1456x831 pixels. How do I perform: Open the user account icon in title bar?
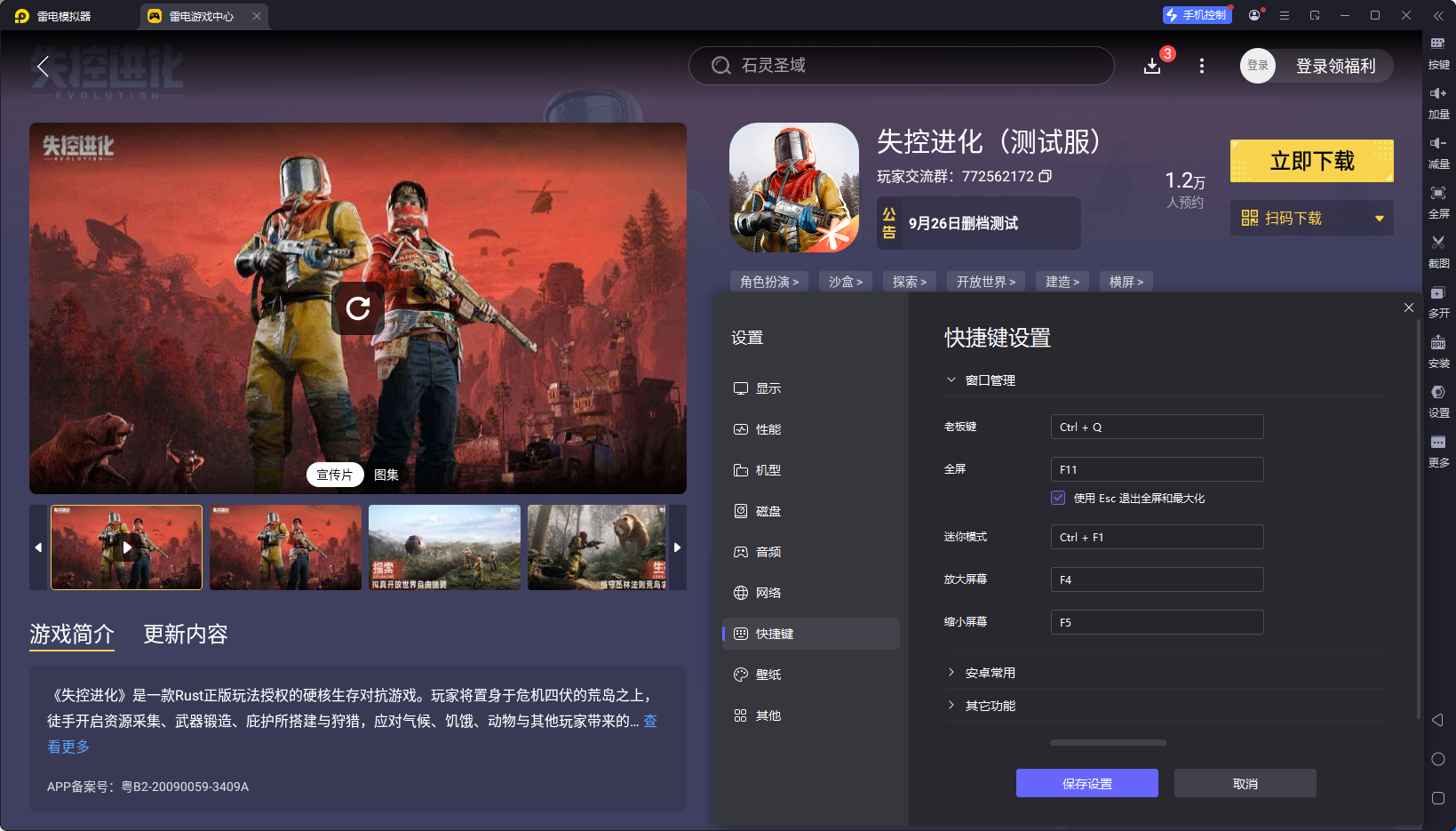pos(1254,15)
